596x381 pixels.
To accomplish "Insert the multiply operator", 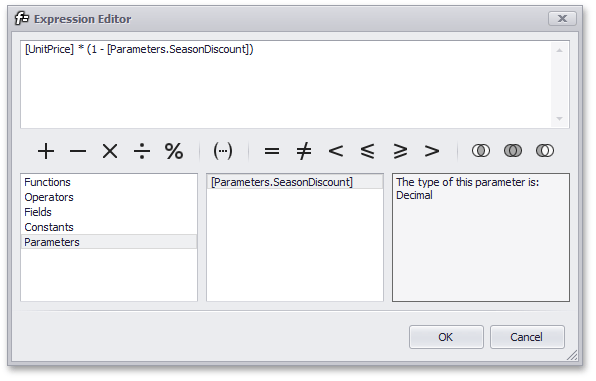I will tap(110, 151).
